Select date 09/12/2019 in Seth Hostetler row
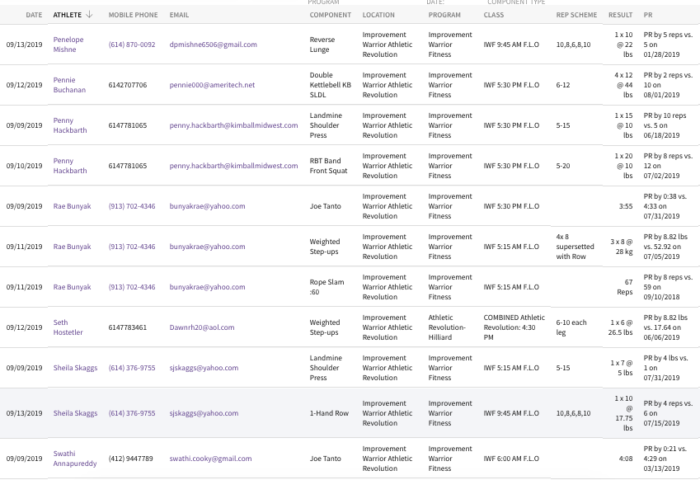Image resolution: width=700 pixels, height=480 pixels. point(24,327)
